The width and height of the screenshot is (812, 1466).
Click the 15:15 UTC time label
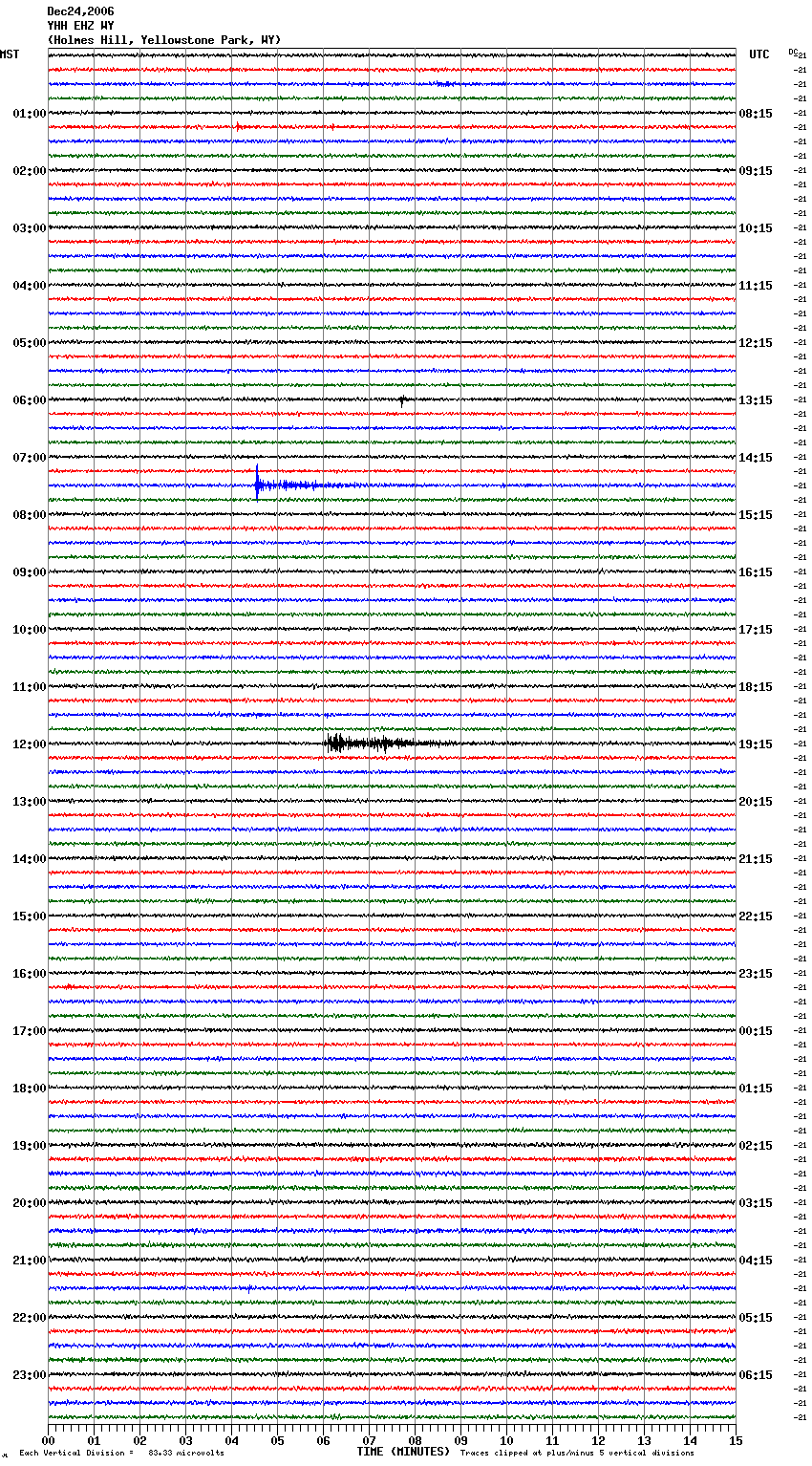coord(756,515)
